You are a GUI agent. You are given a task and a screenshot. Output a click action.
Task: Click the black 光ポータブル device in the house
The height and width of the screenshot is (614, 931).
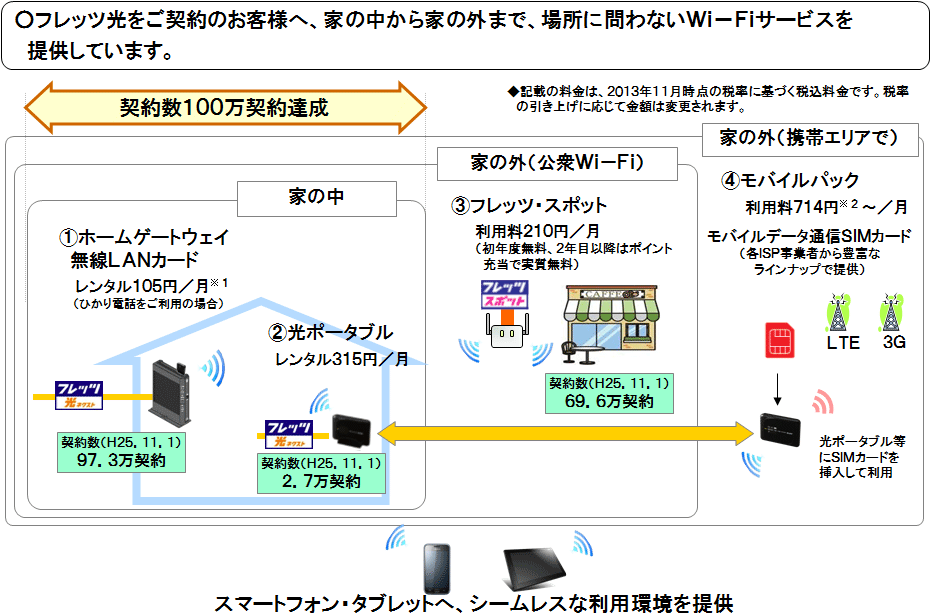click(x=351, y=431)
